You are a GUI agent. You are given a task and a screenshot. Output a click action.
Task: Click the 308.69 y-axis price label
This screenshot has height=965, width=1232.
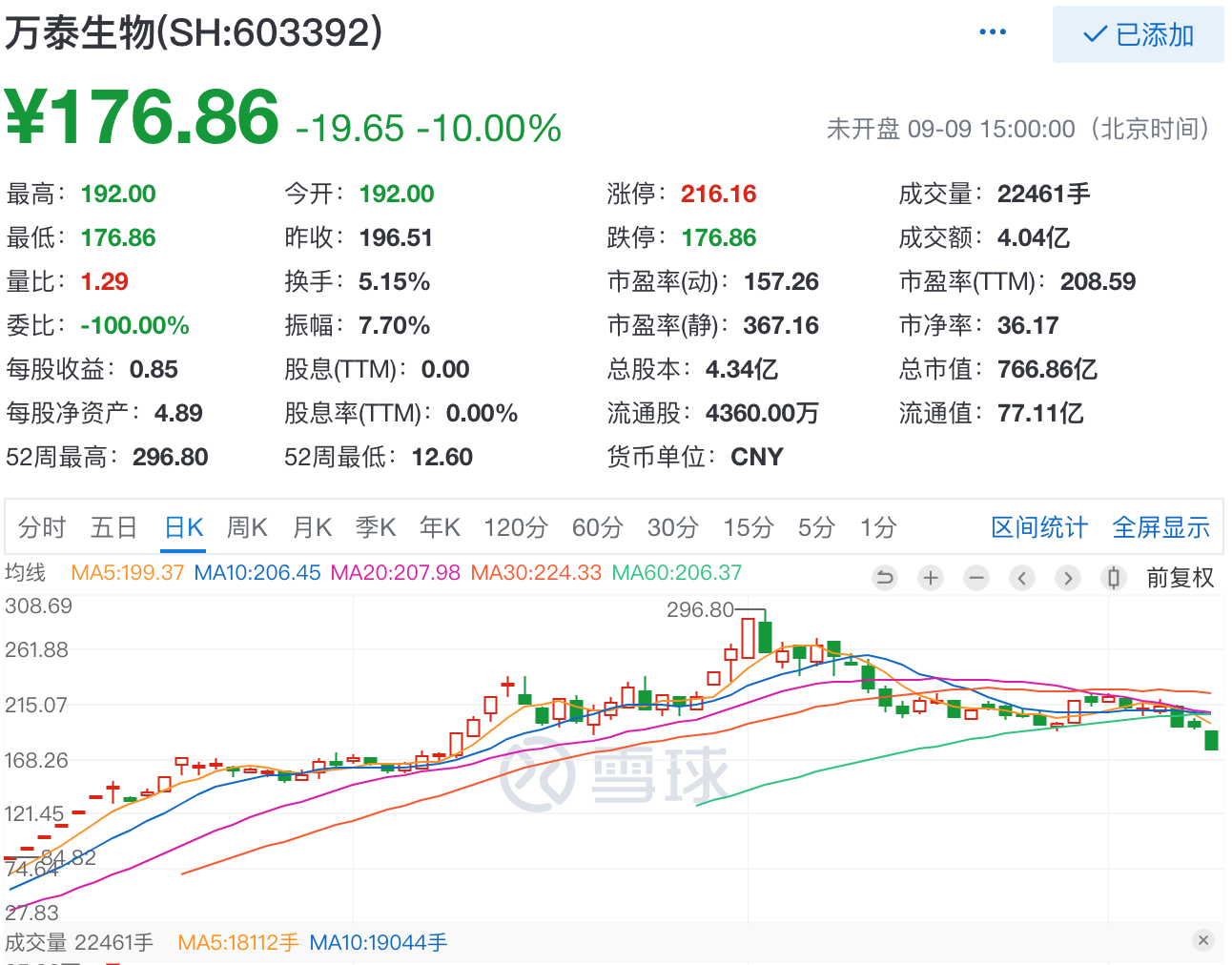39,606
